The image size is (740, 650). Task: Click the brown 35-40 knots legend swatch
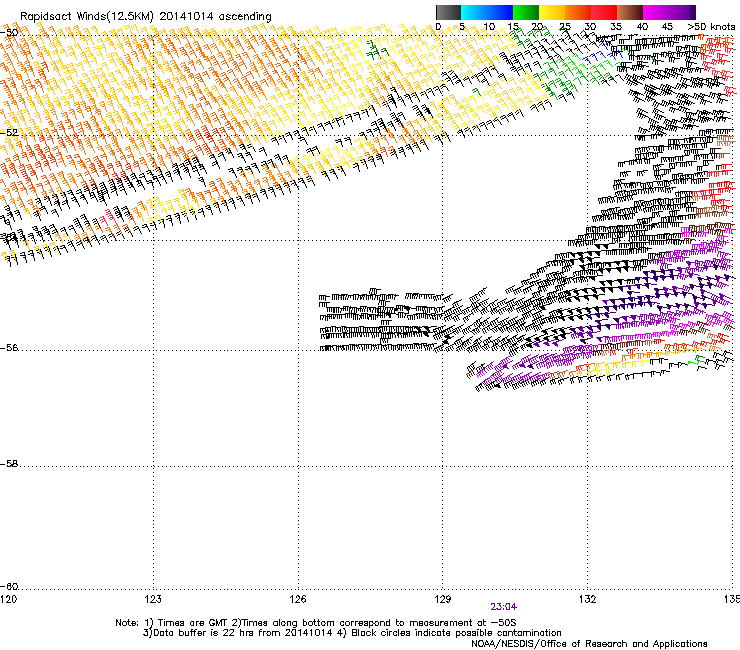pos(630,12)
